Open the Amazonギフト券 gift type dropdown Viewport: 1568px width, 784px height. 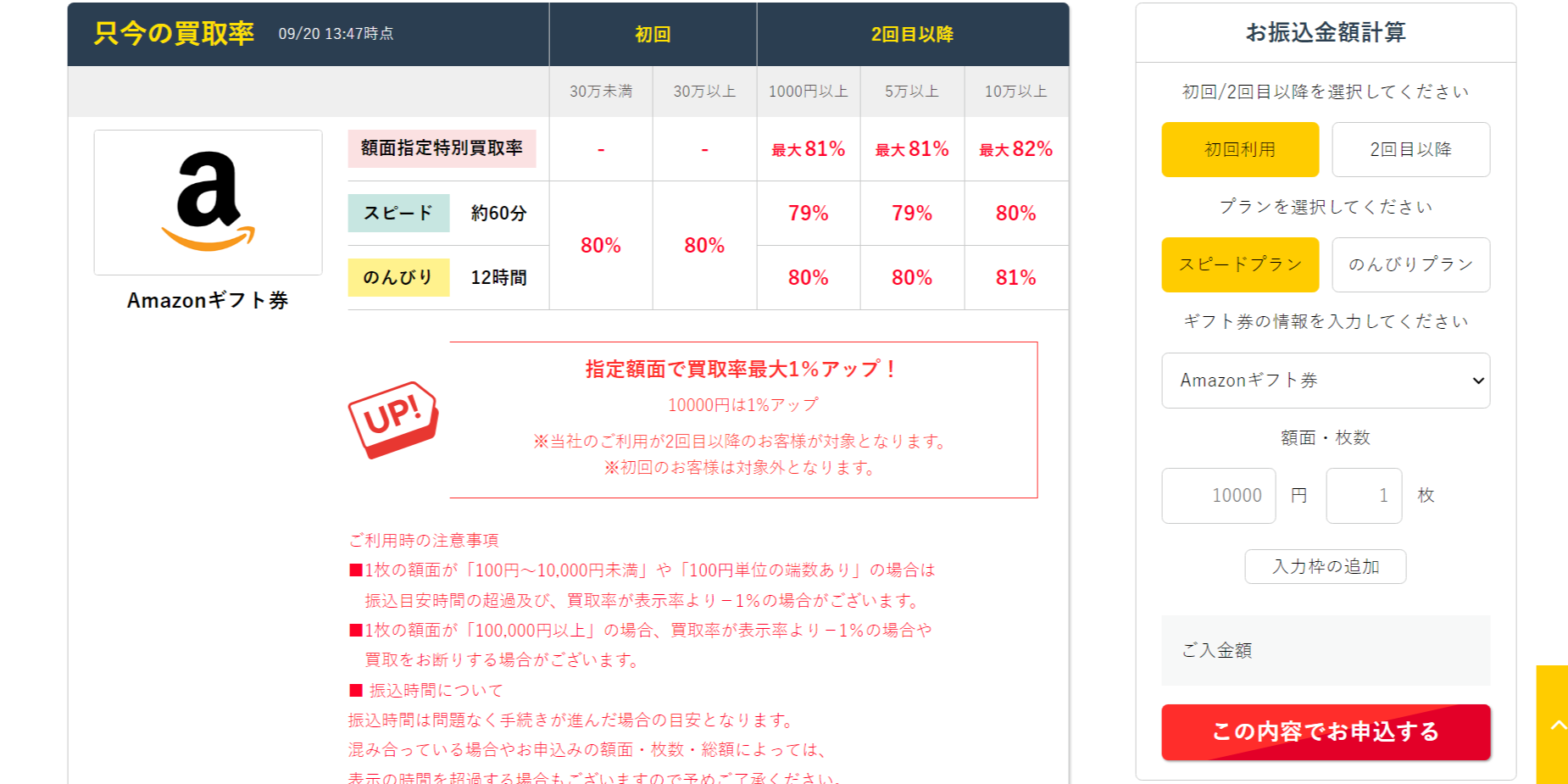[x=1325, y=381]
